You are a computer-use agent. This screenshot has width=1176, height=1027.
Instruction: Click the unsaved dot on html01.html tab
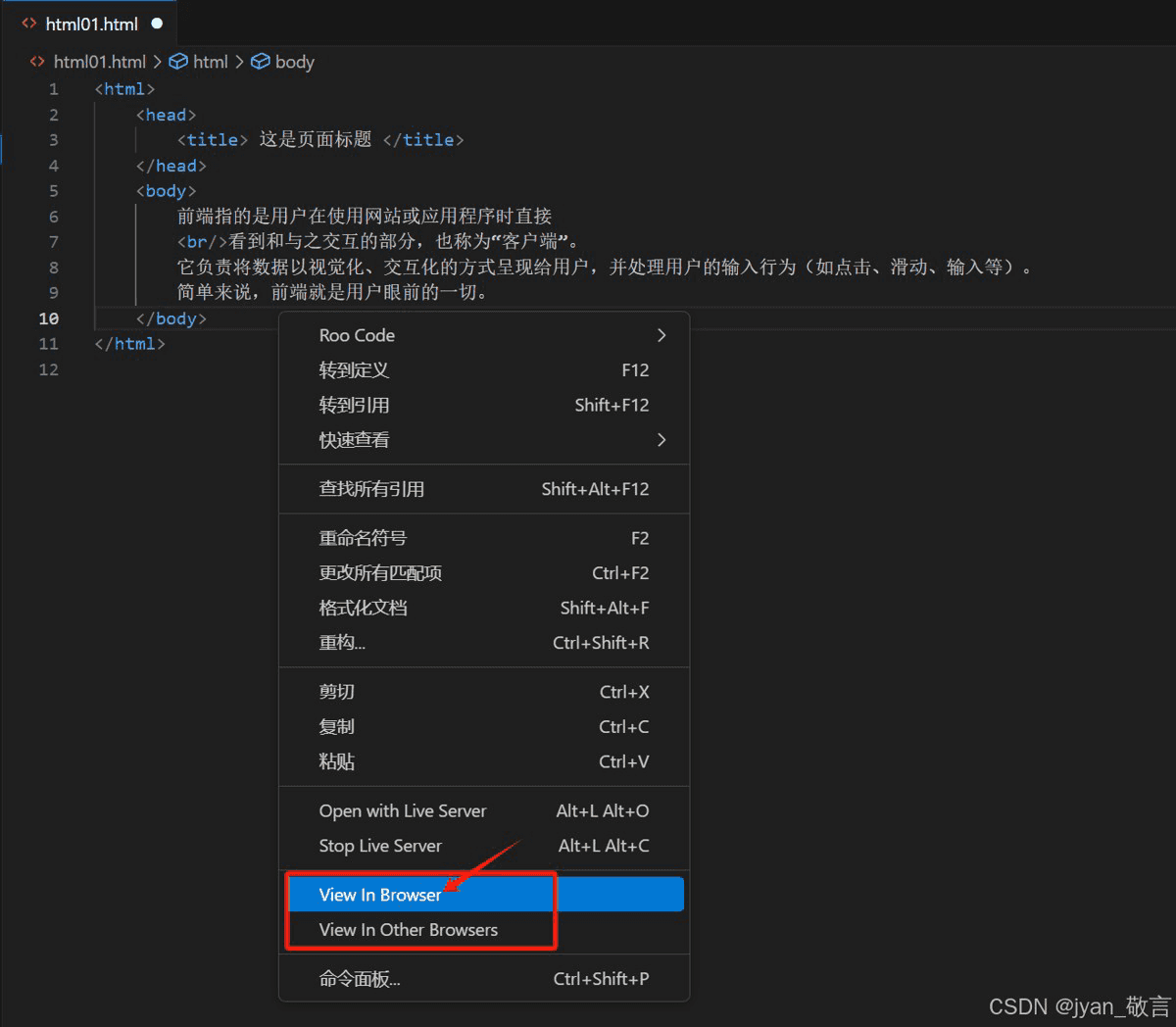point(157,24)
